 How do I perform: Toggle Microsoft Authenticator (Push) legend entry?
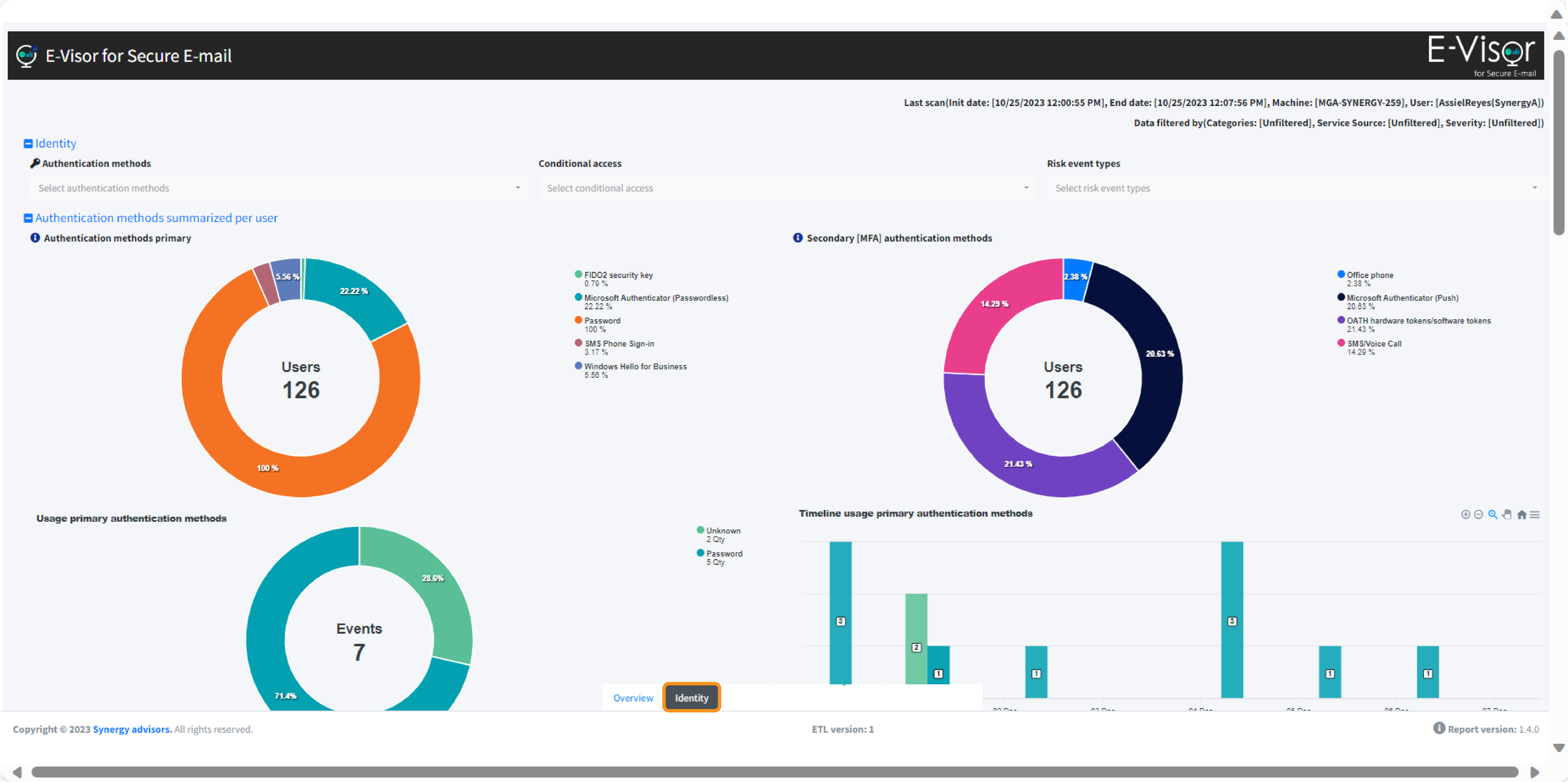coord(1398,302)
